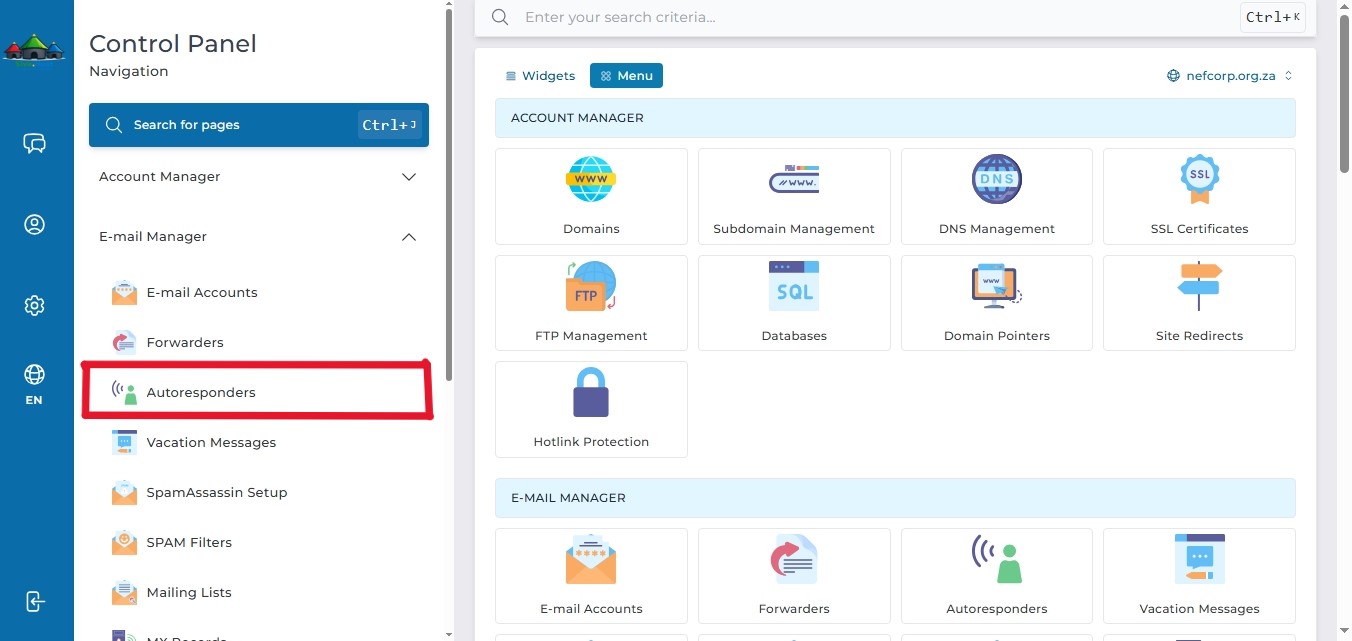This screenshot has width=1352, height=641.
Task: Collapse the E-mail Manager section
Action: click(x=259, y=237)
